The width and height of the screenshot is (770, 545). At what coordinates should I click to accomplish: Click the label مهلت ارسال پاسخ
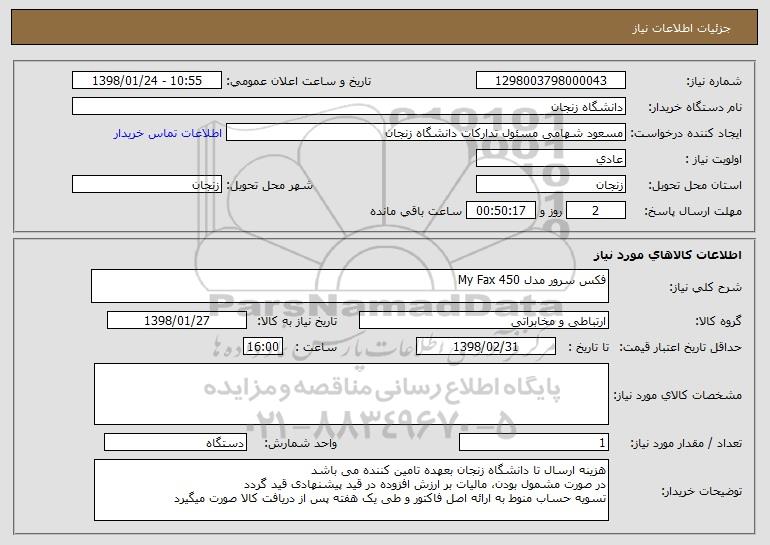693,211
